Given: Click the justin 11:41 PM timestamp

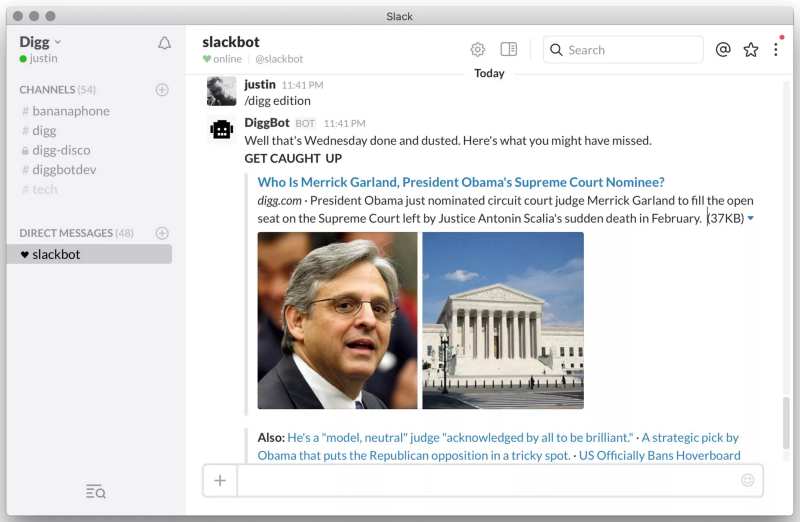Looking at the screenshot, I should point(302,85).
